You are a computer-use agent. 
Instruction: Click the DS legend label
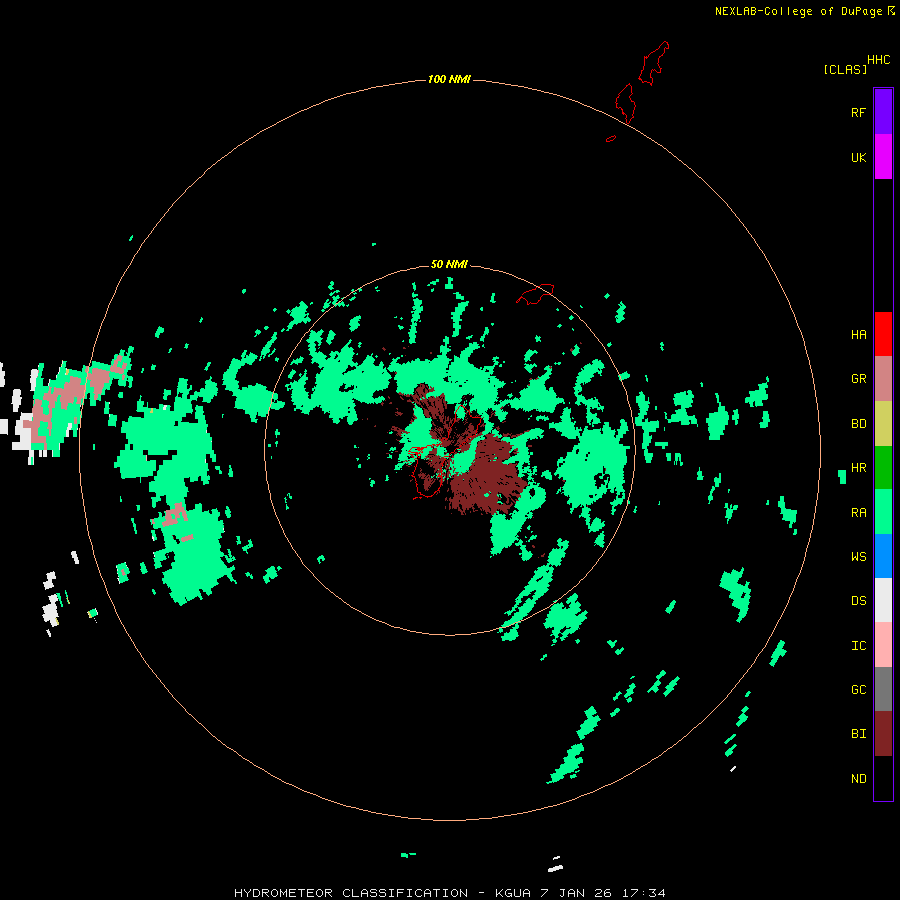(x=858, y=601)
